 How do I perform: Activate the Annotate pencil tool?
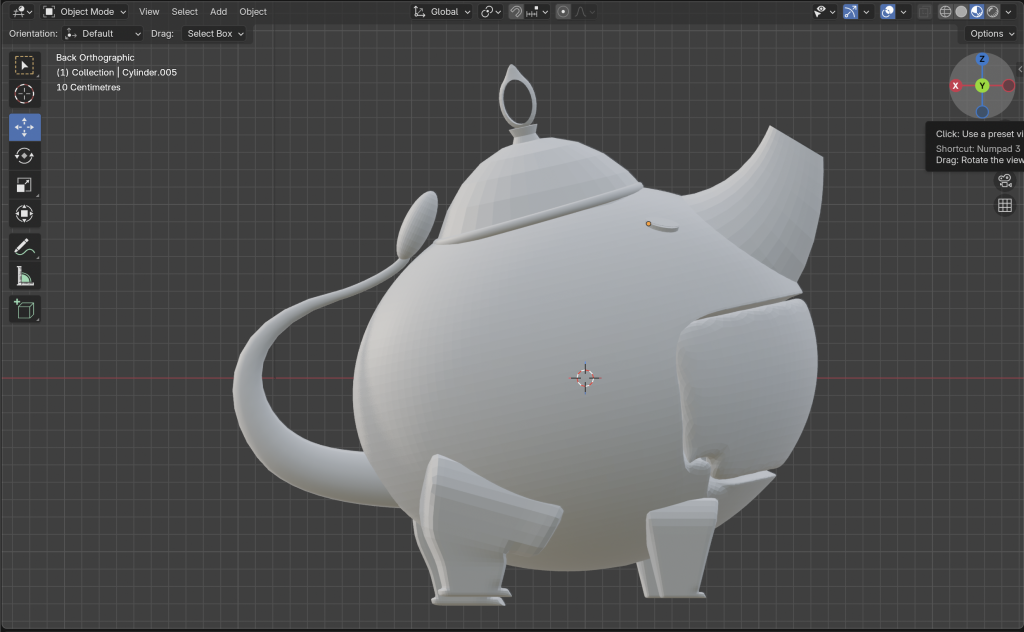click(25, 247)
